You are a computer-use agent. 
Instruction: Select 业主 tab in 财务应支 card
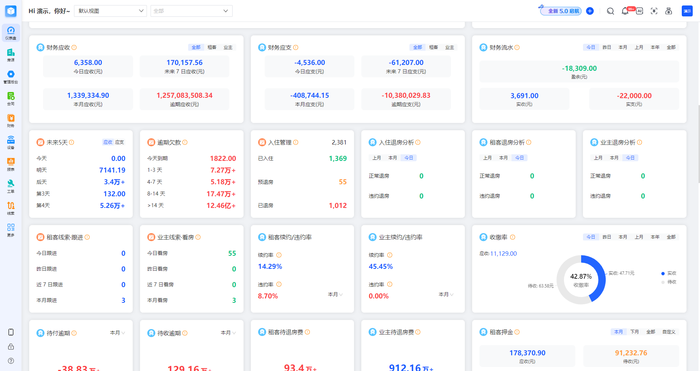point(450,47)
